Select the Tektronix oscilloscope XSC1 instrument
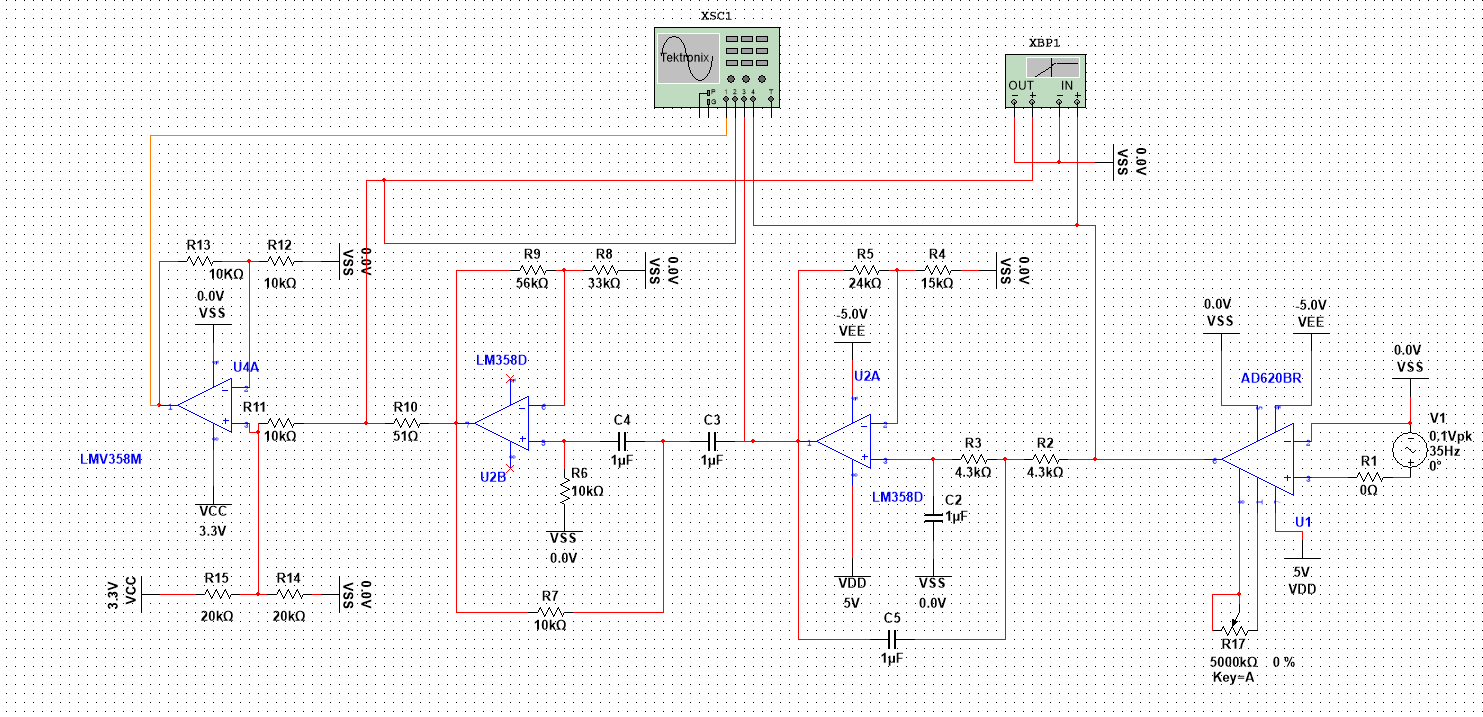Viewport: 1483px width, 717px height. 716,67
